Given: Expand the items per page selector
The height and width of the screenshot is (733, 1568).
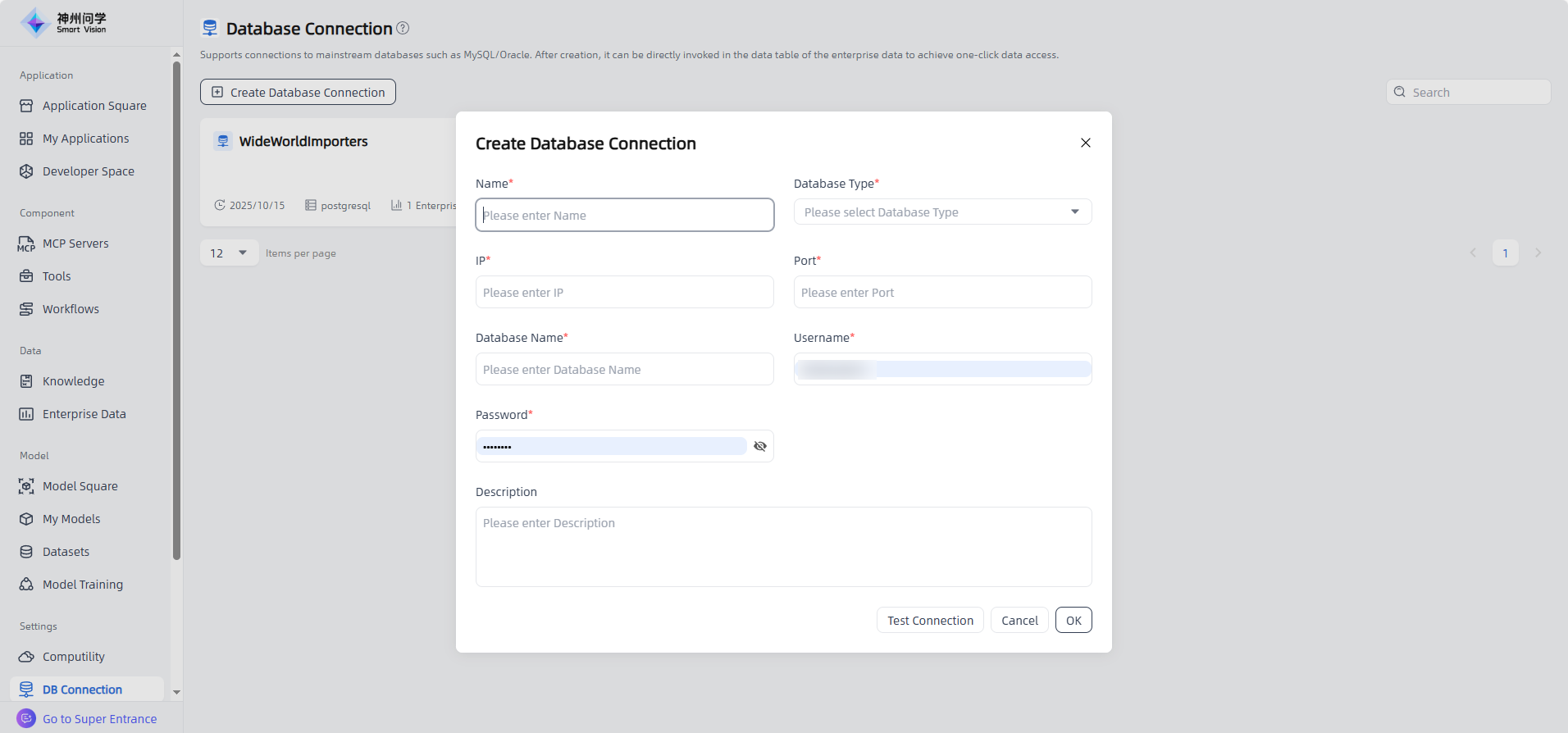Looking at the screenshot, I should click(229, 253).
